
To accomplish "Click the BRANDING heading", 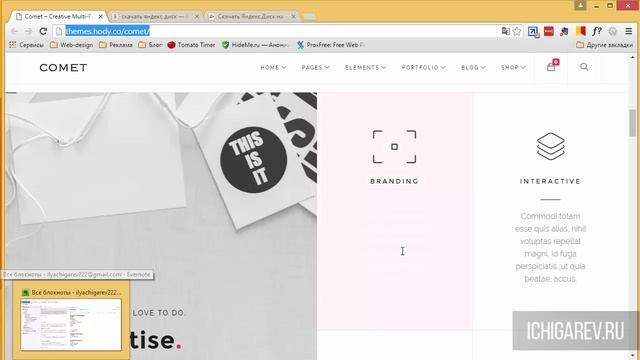I will (394, 181).
